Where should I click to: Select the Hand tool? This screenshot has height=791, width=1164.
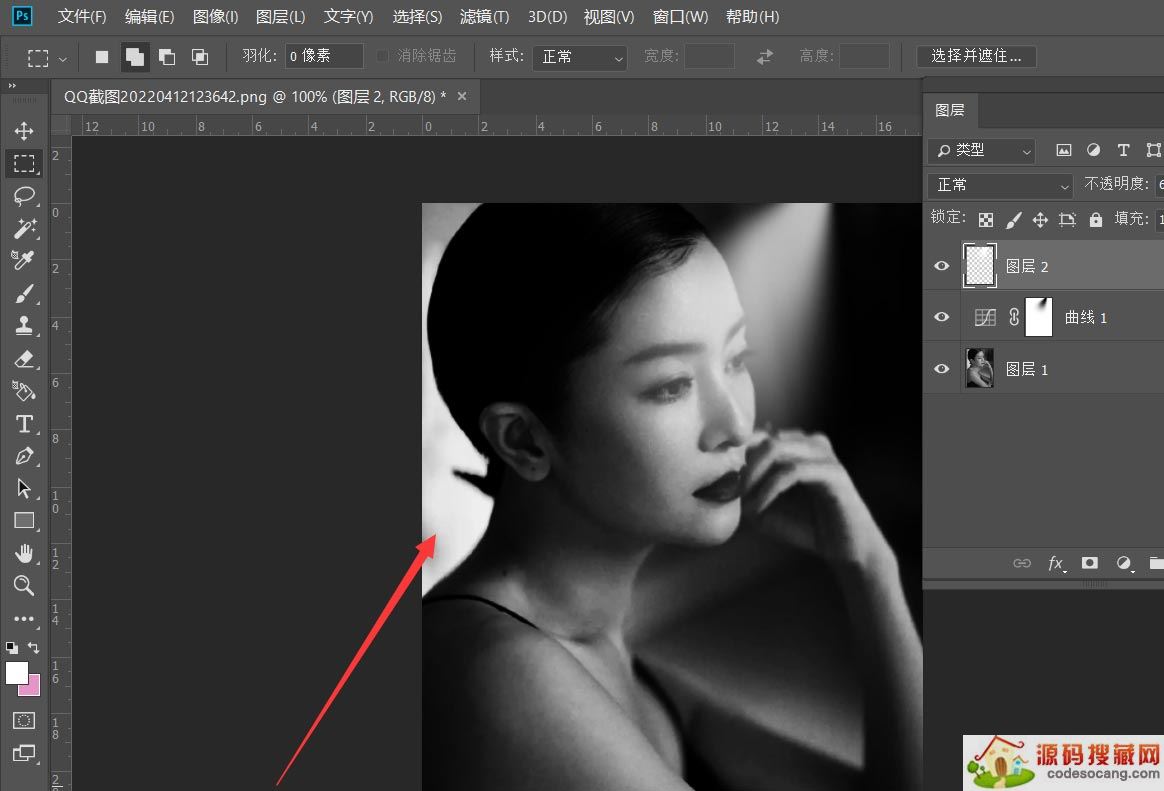[24, 553]
